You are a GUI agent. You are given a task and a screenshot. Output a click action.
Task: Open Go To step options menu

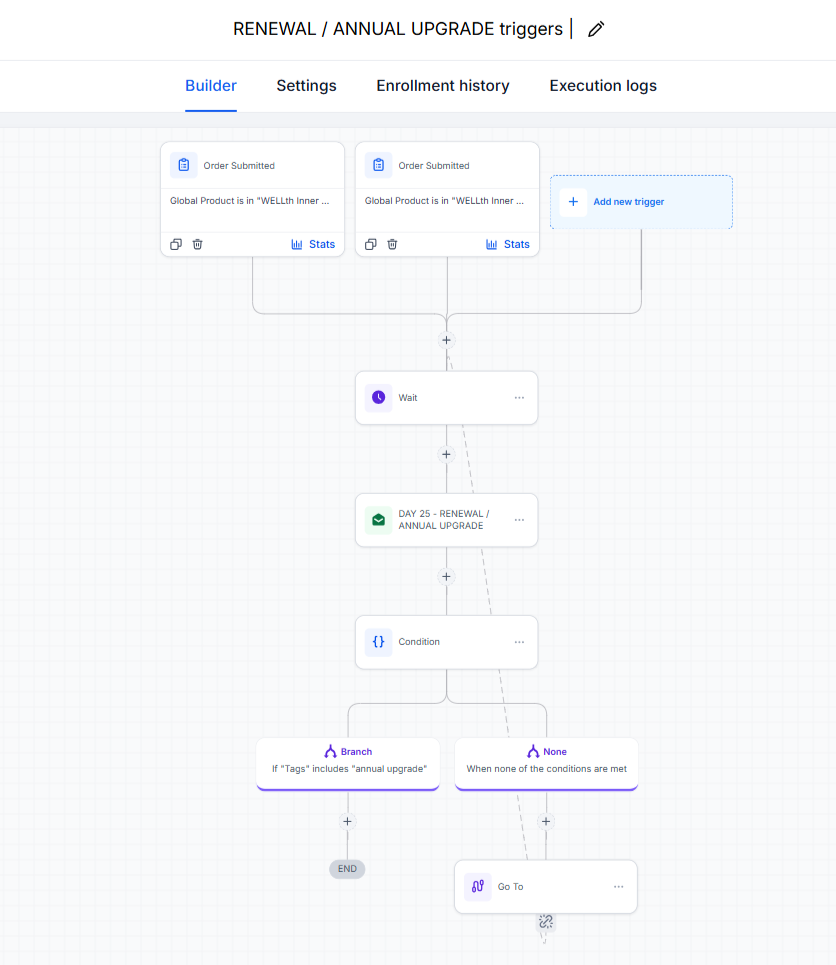coord(619,887)
